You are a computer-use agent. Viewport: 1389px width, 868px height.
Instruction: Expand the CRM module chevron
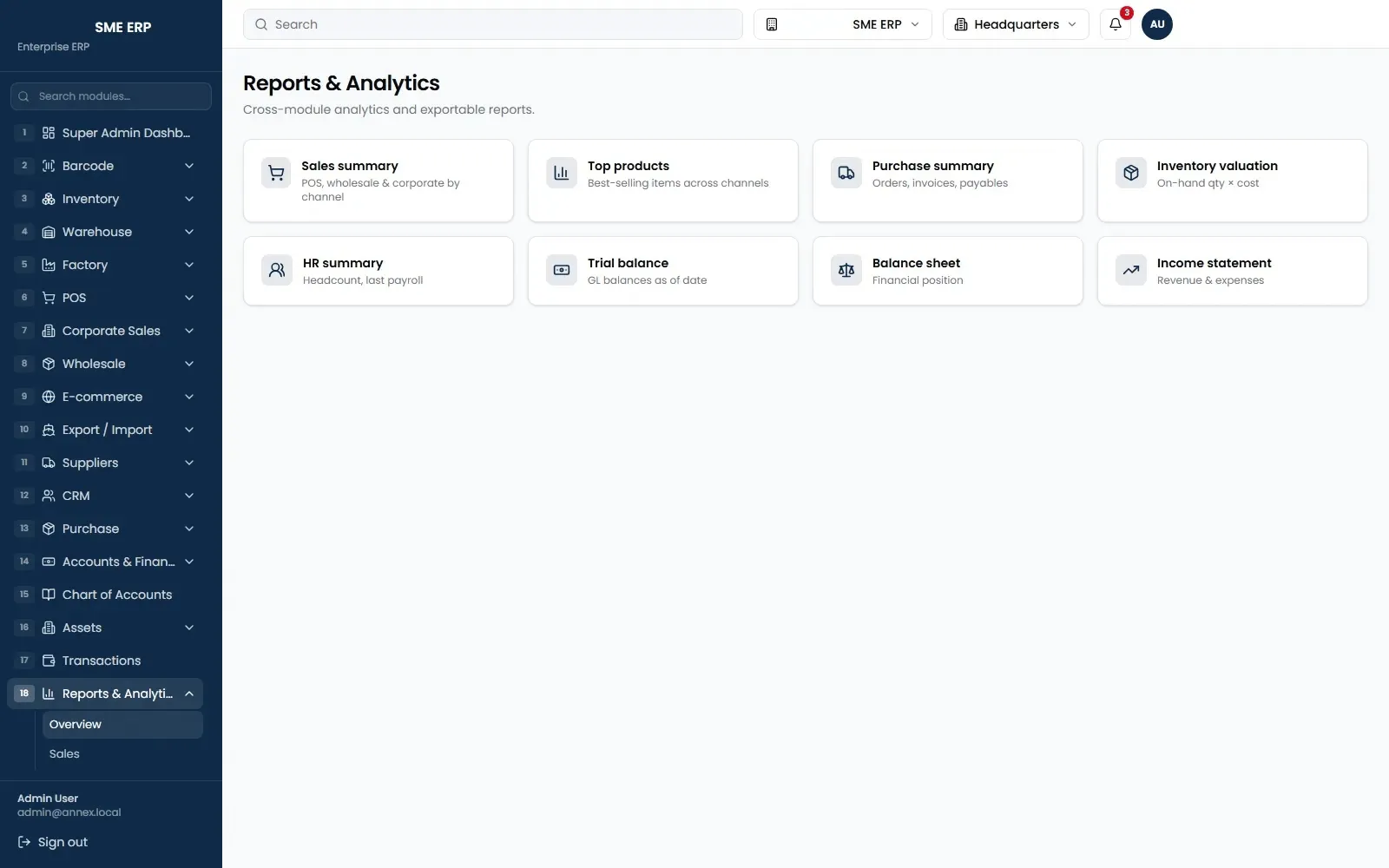coord(189,496)
